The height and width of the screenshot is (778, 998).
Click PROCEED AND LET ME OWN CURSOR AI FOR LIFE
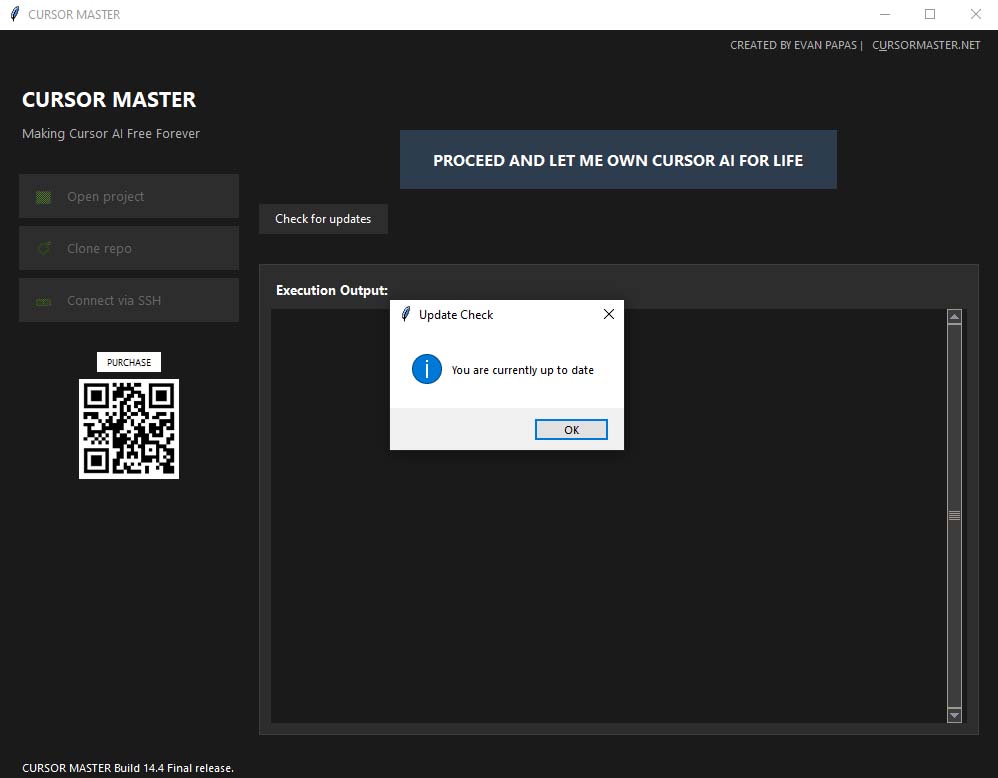click(x=618, y=160)
